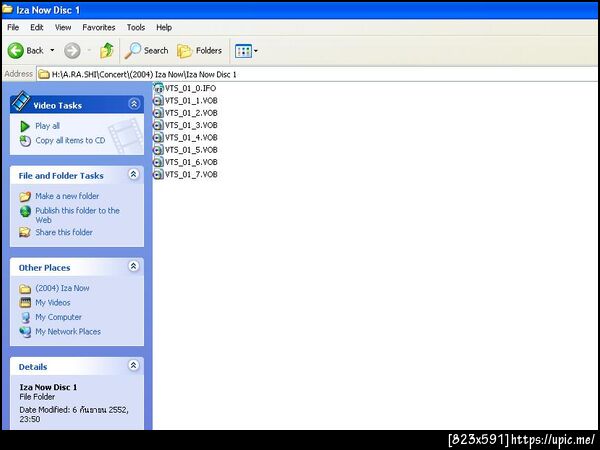Click the VTS_01_2.VOB file icon

158,113
